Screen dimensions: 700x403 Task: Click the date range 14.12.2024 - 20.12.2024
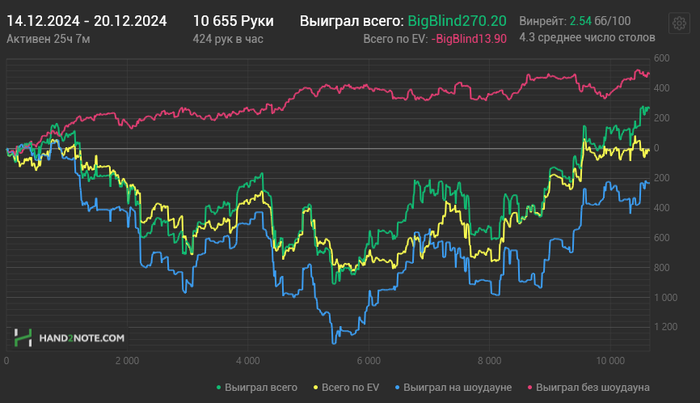87,21
